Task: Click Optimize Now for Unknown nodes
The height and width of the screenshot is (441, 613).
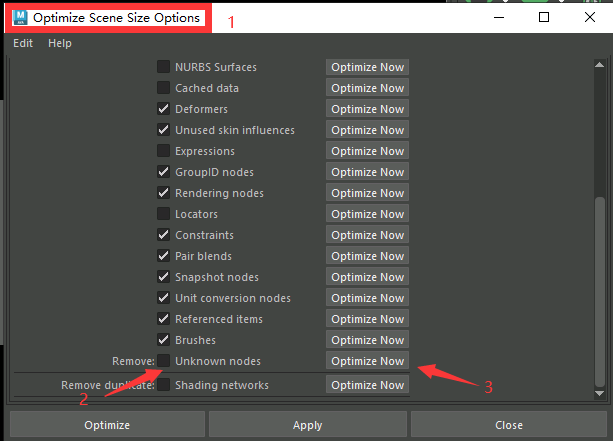Action: [367, 361]
